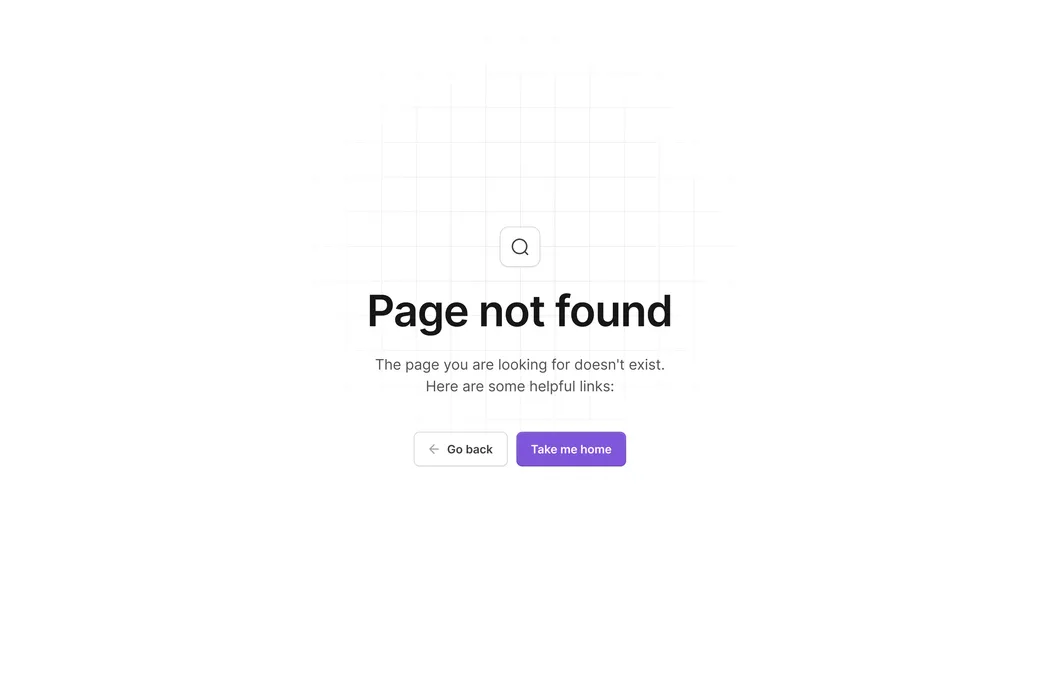Click the purple Take me home button
Viewport: 1040px width, 693px height.
571,449
